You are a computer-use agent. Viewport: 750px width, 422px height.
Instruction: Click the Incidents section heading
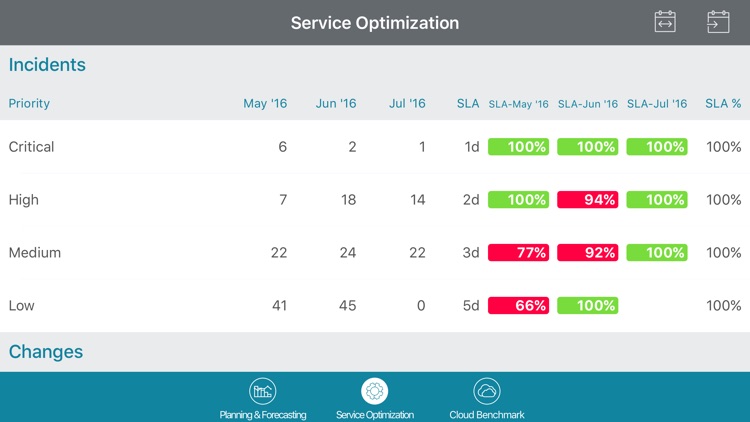[x=47, y=65]
